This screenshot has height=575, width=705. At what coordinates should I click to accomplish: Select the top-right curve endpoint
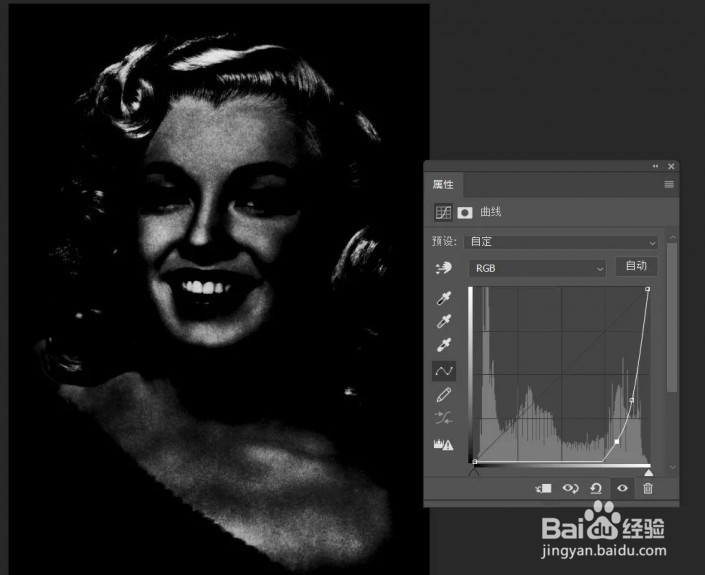(x=647, y=289)
